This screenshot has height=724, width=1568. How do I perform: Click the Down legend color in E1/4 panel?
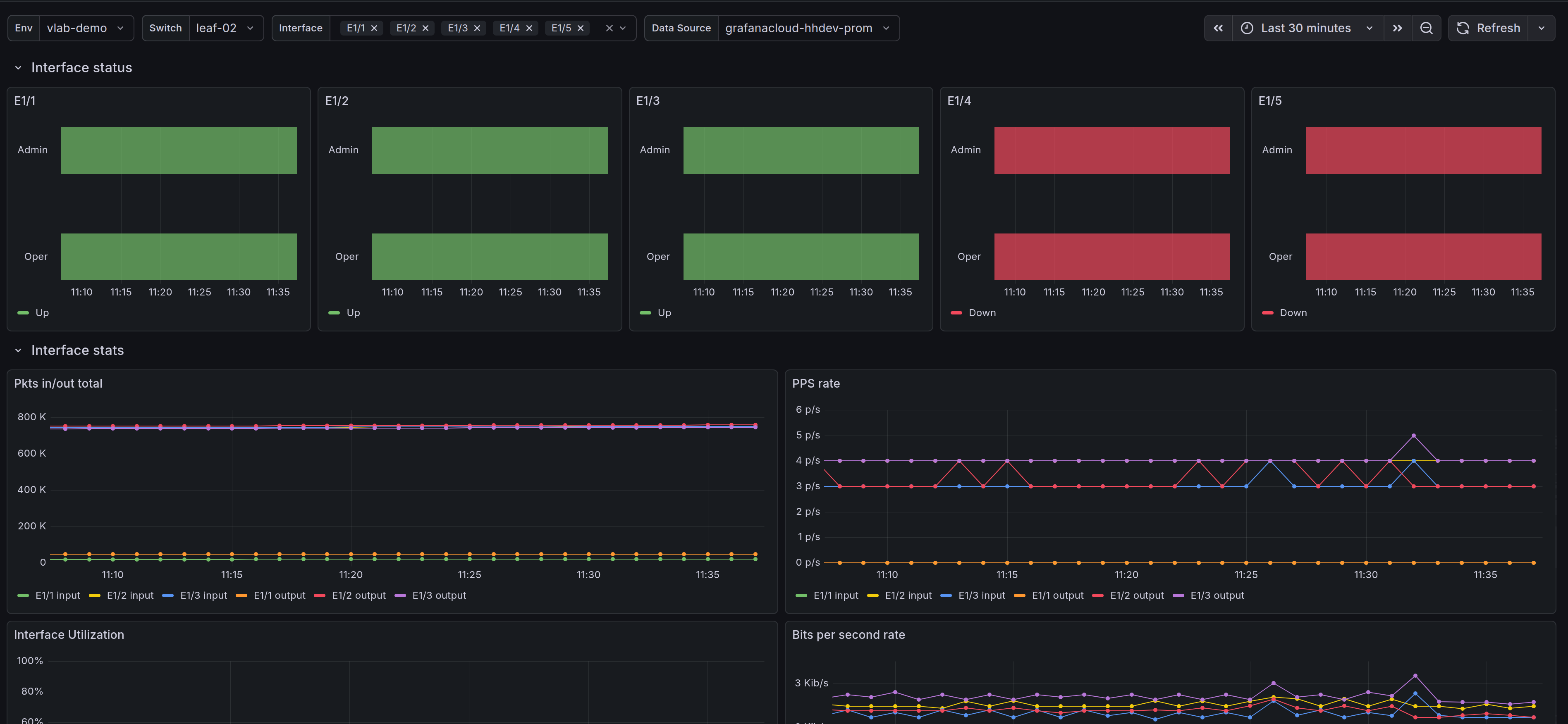pyautogui.click(x=956, y=313)
